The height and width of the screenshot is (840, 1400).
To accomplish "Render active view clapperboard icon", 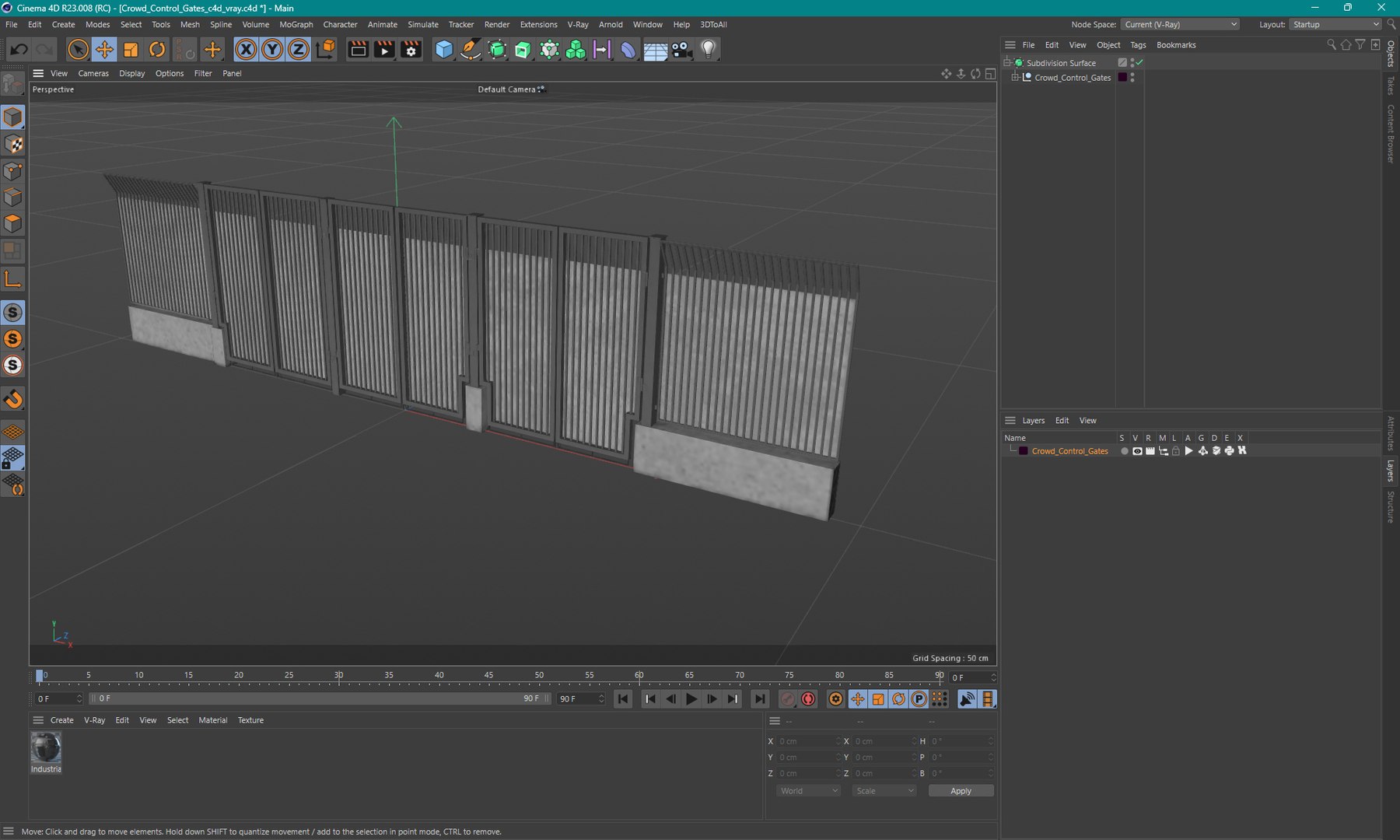I will (358, 50).
